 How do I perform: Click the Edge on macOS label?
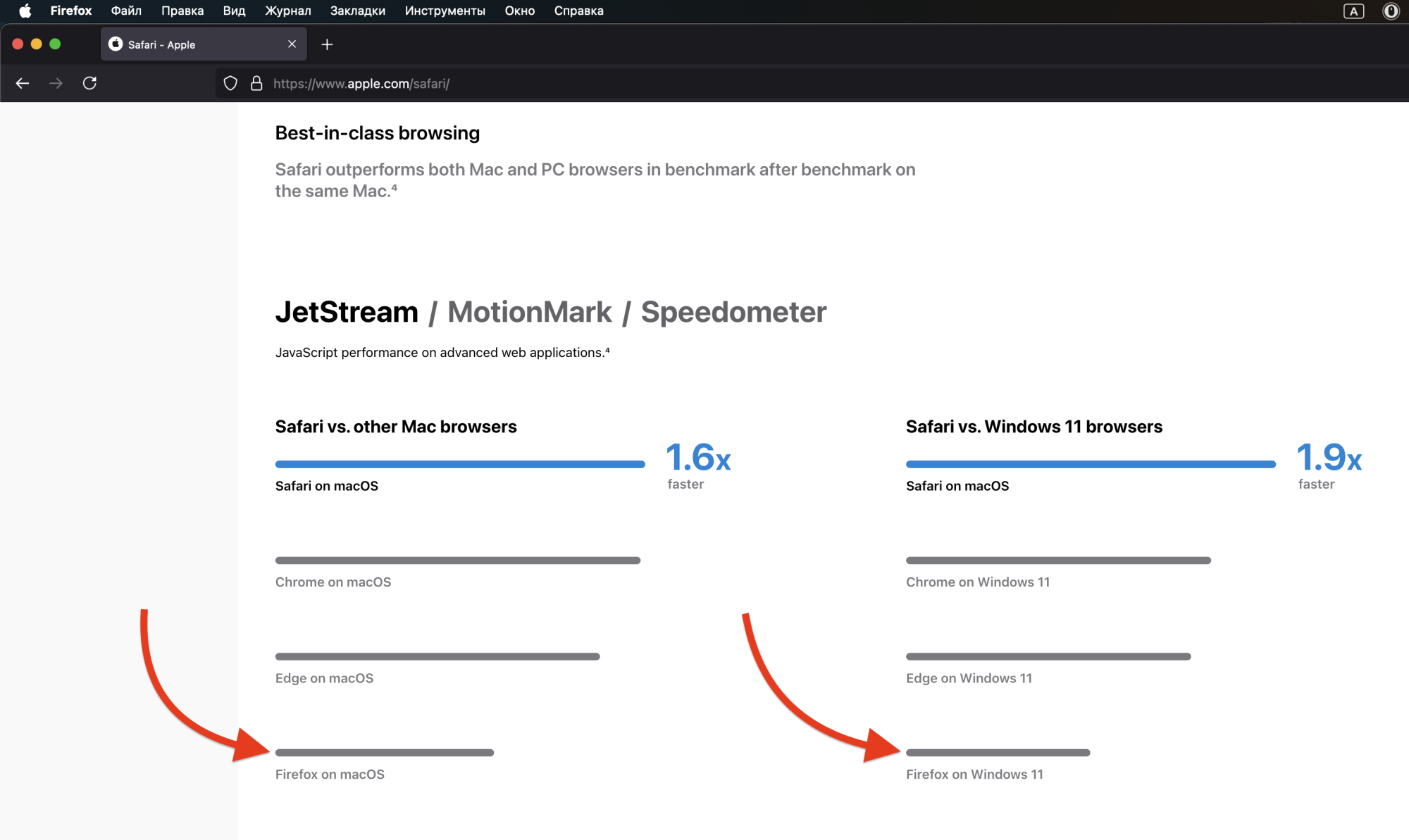pyautogui.click(x=324, y=678)
